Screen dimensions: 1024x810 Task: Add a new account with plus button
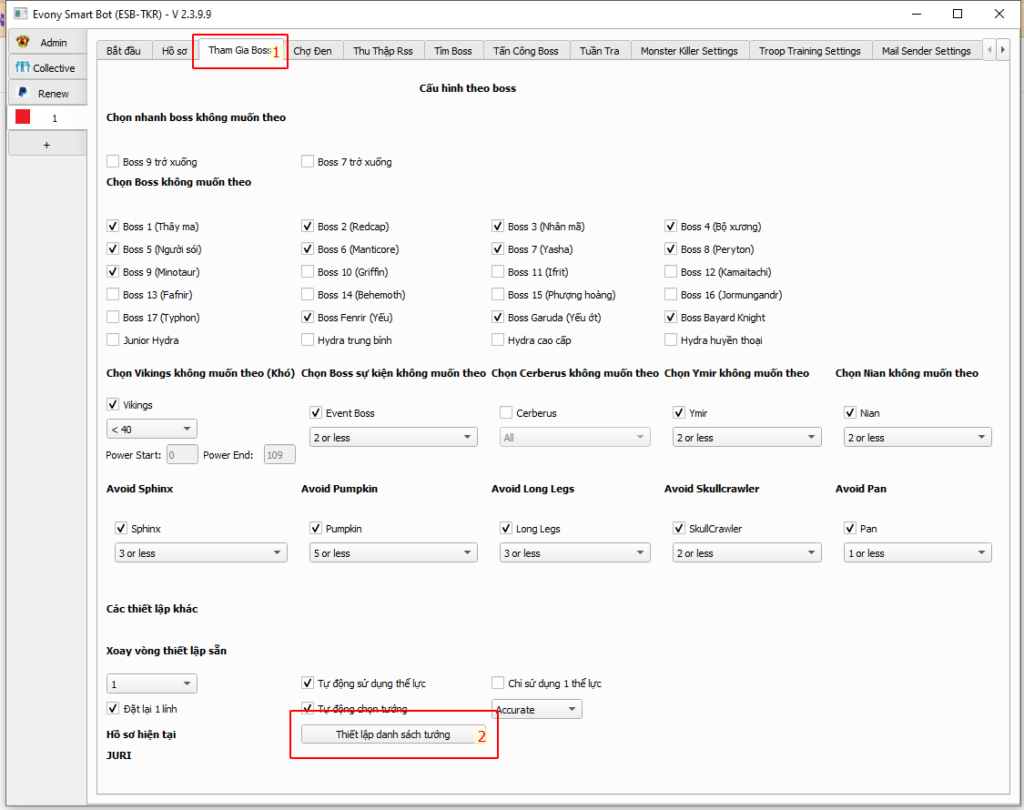point(46,145)
